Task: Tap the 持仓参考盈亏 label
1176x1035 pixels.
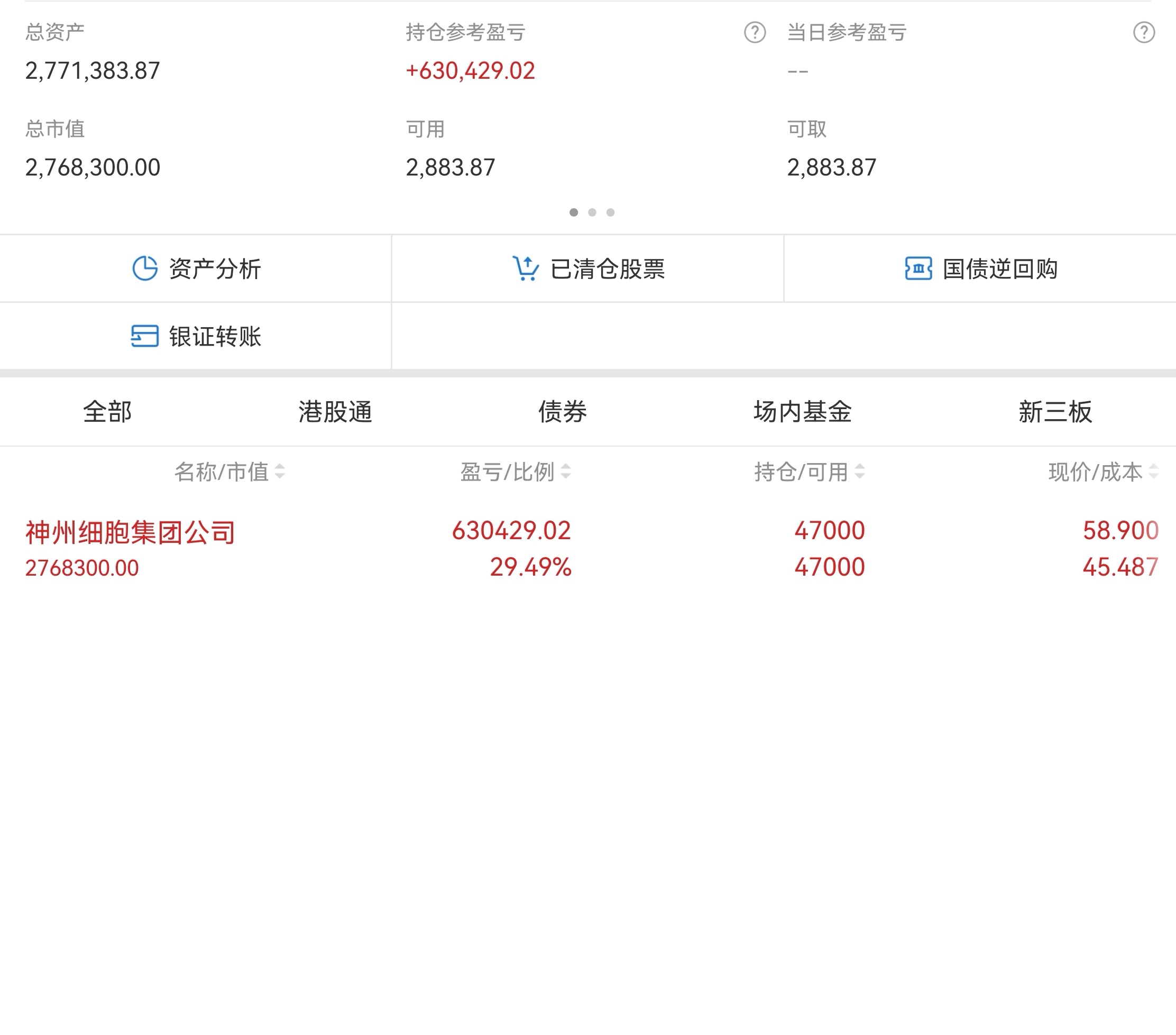Action: (465, 32)
